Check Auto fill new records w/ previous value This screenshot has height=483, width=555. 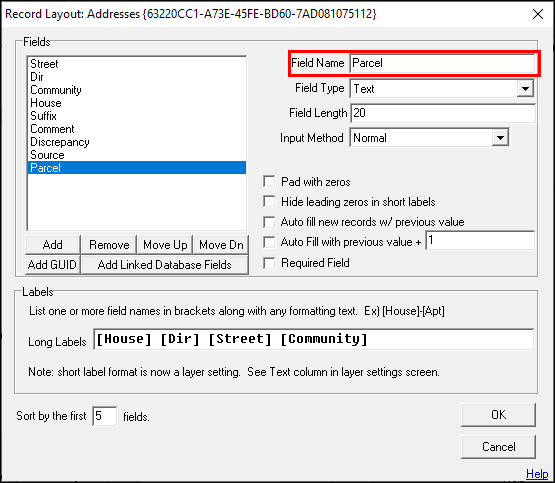click(269, 222)
